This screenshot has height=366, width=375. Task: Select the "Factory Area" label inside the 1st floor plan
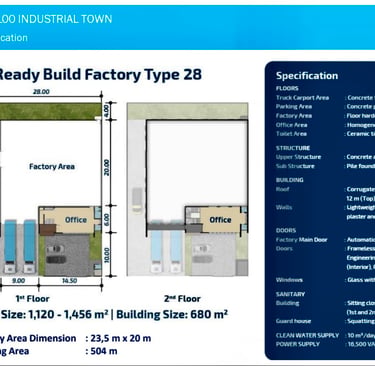[52, 166]
